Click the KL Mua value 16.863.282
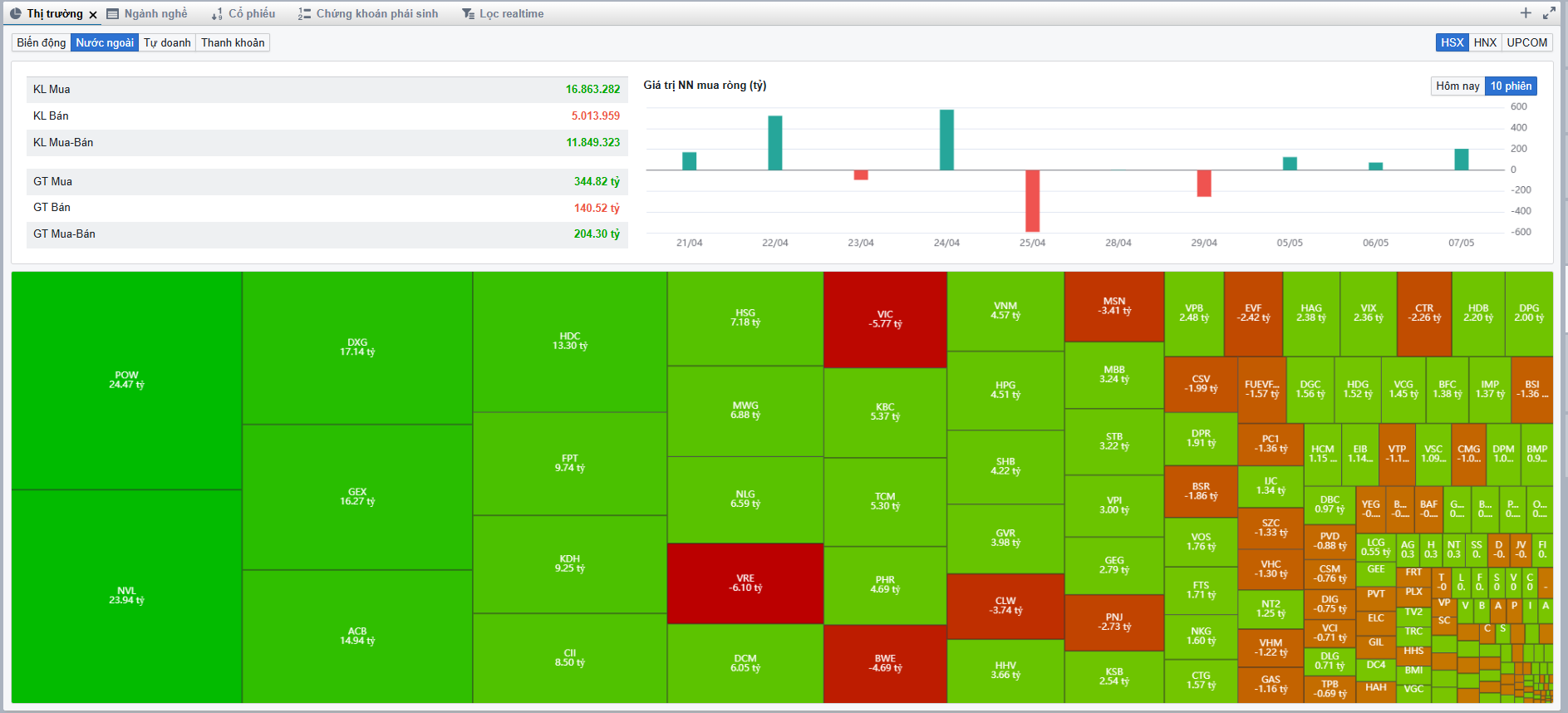Image resolution: width=1568 pixels, height=713 pixels. pyautogui.click(x=592, y=90)
